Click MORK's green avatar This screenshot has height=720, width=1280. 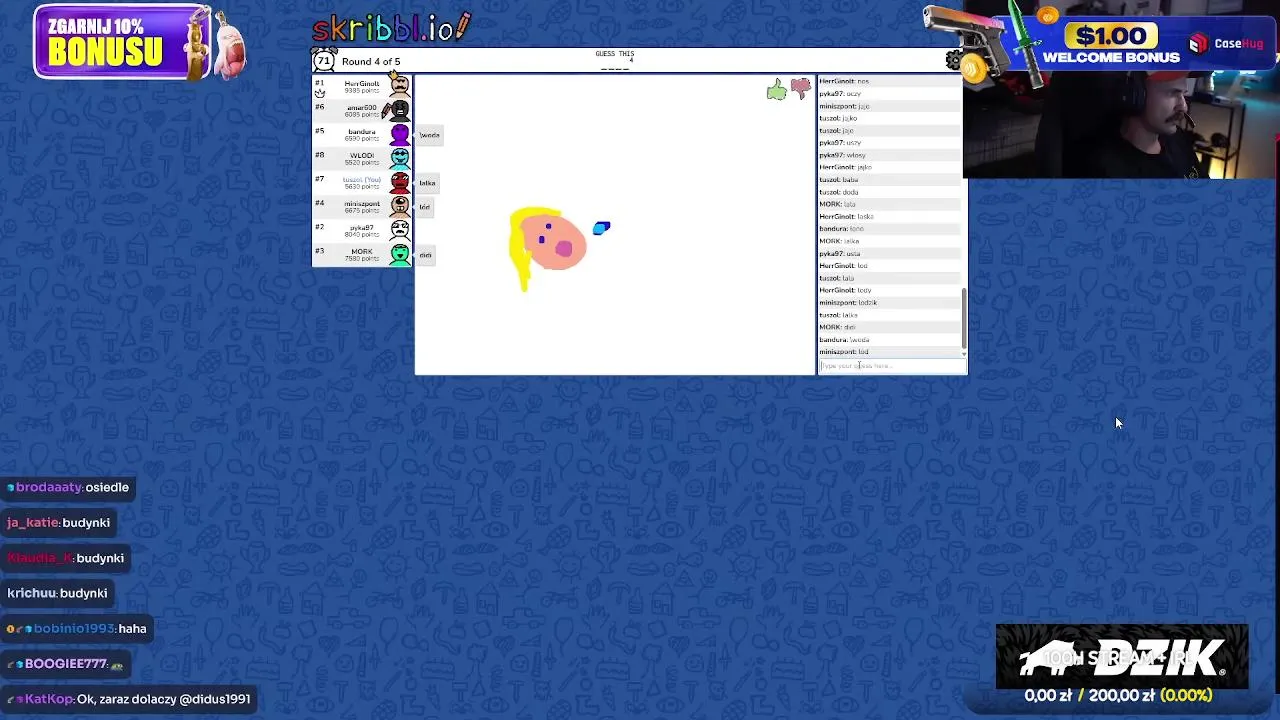[x=400, y=253]
